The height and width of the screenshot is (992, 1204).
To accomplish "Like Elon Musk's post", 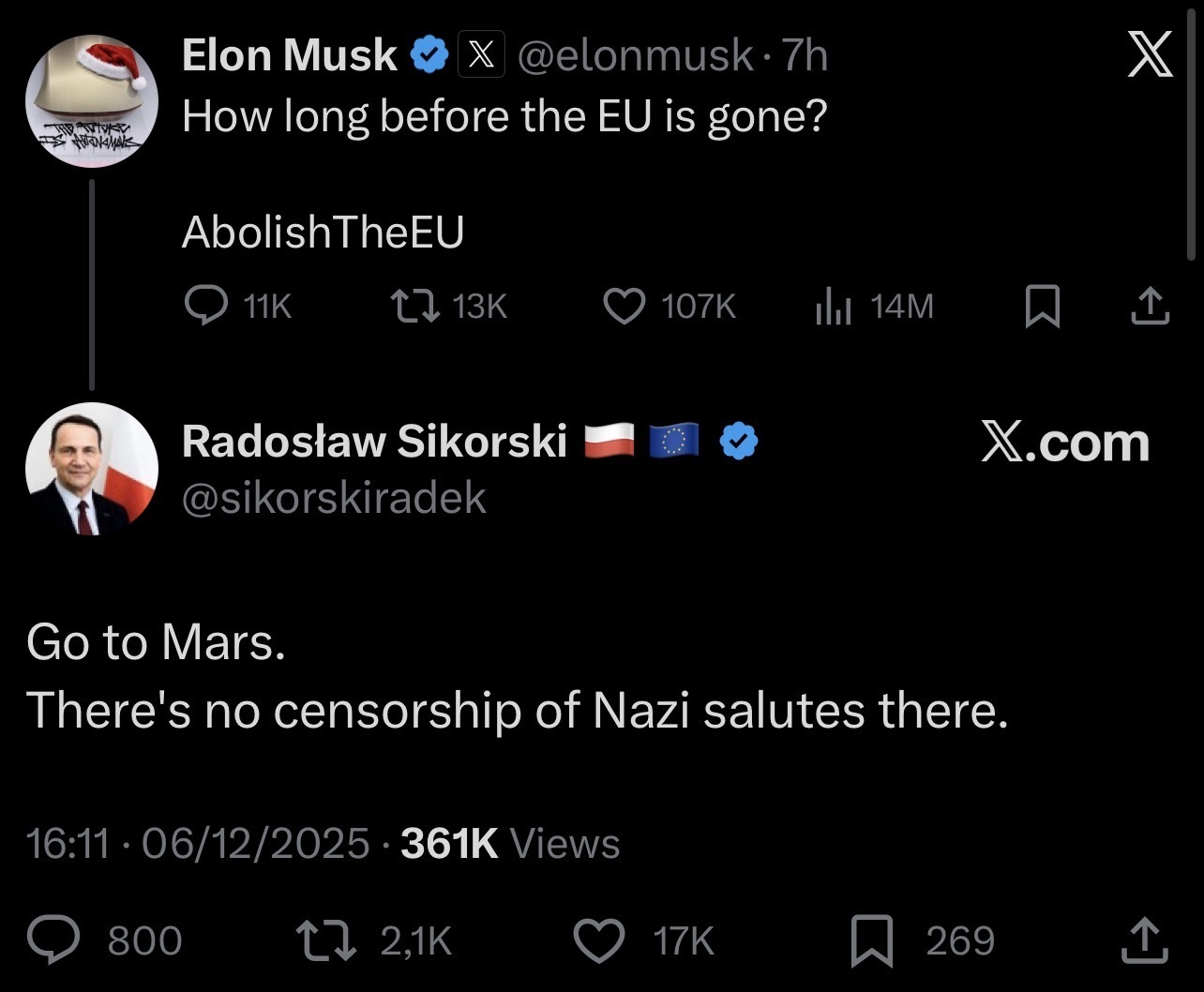I will point(623,306).
